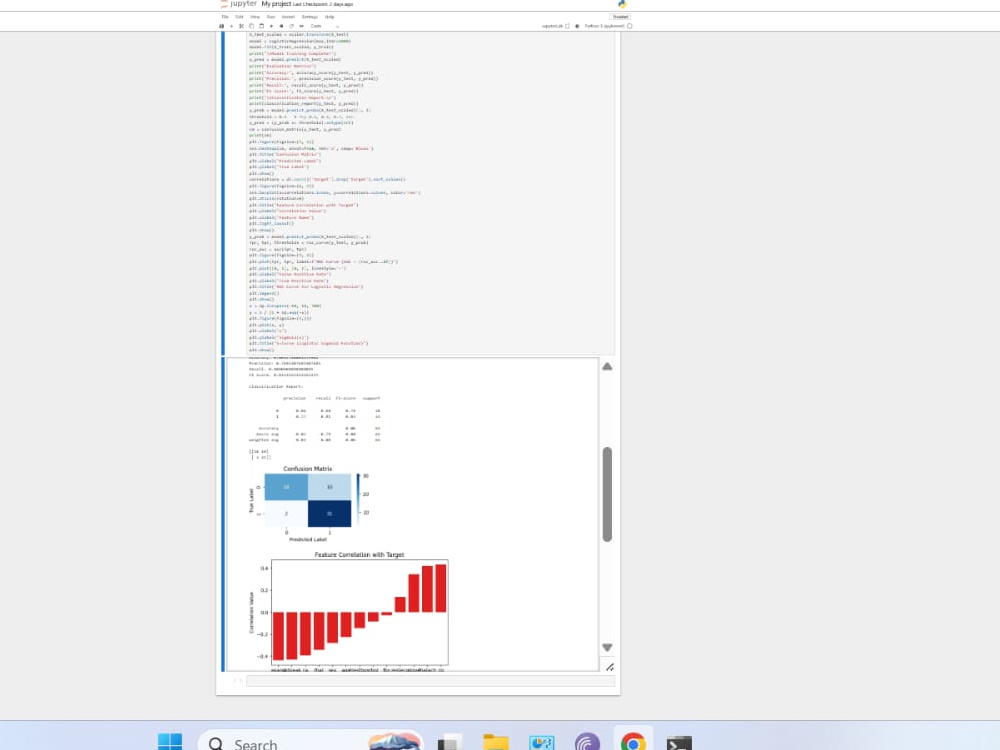The height and width of the screenshot is (750, 1000).
Task: Click the empty cell input field below the output
Action: (x=430, y=681)
